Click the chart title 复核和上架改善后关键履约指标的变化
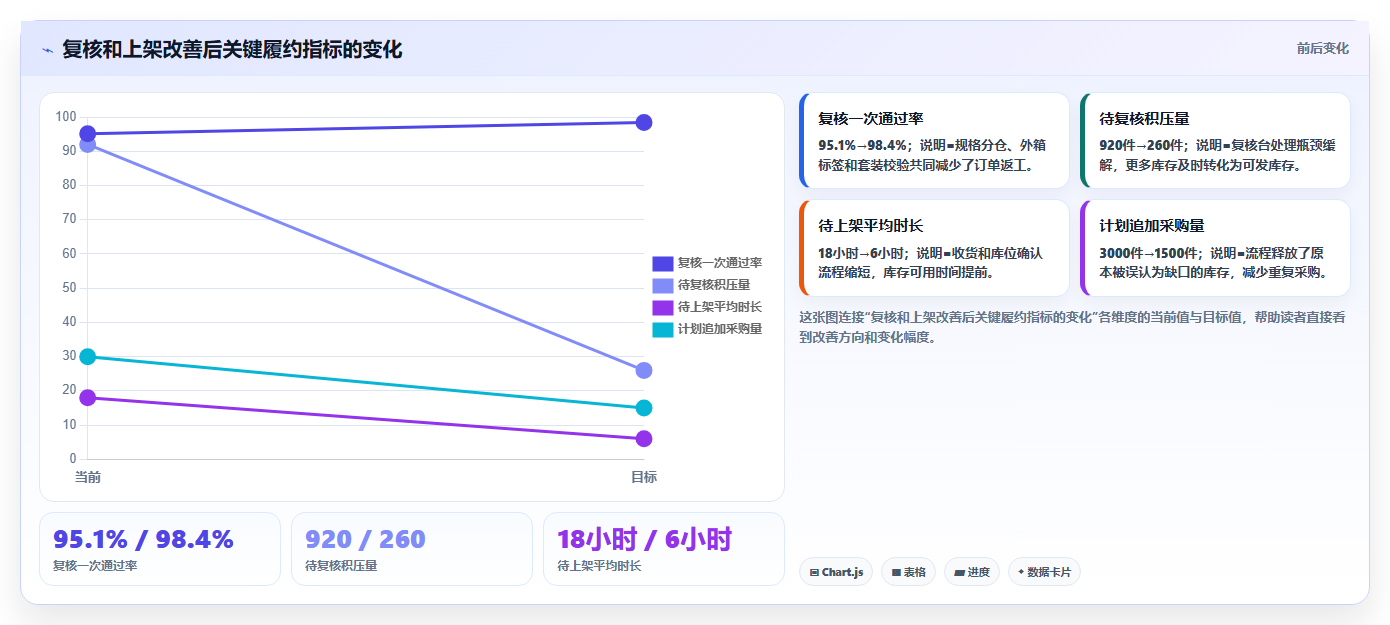1390x625 pixels. point(232,50)
